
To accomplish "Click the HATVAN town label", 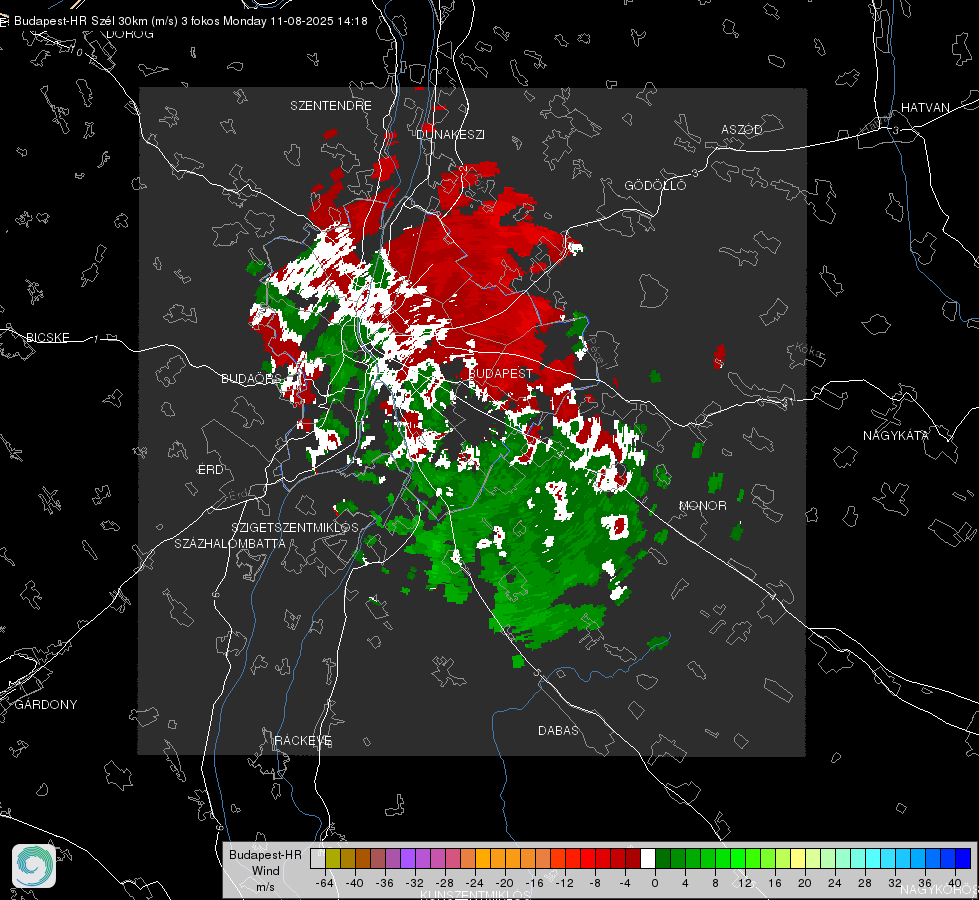I will click(925, 107).
